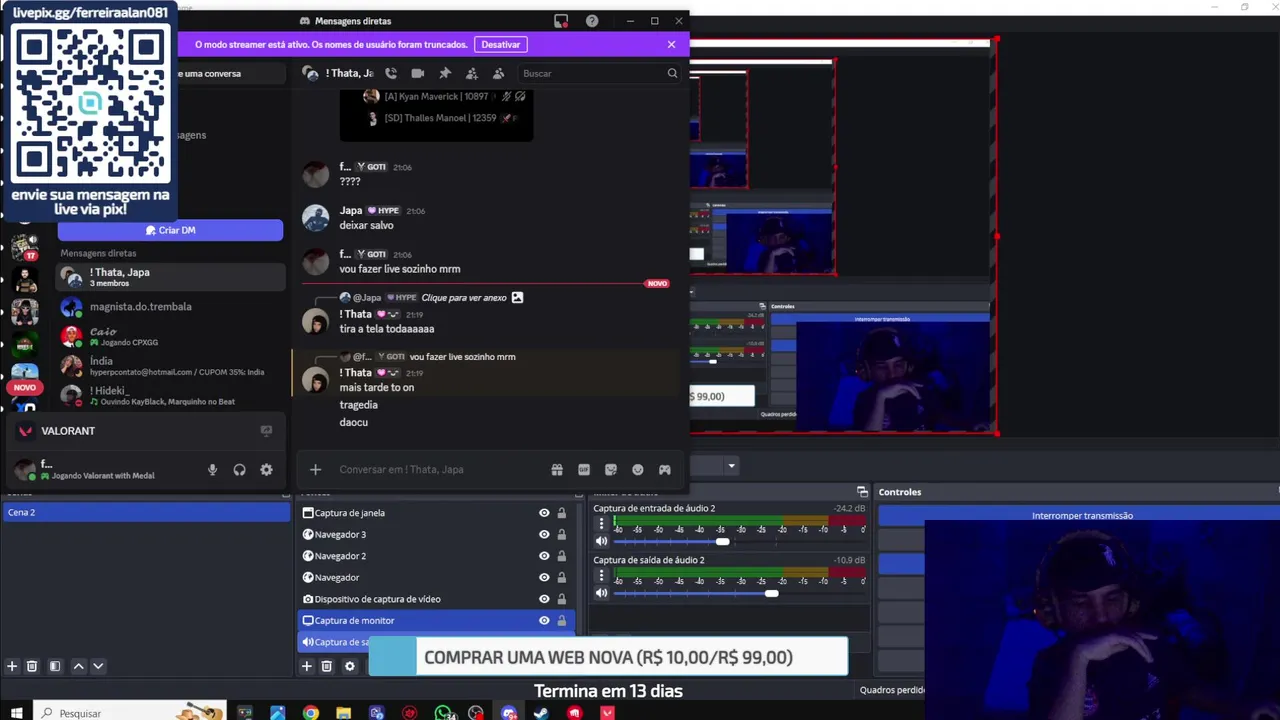Delete the selected OBS source
The image size is (1280, 720).
(x=328, y=666)
